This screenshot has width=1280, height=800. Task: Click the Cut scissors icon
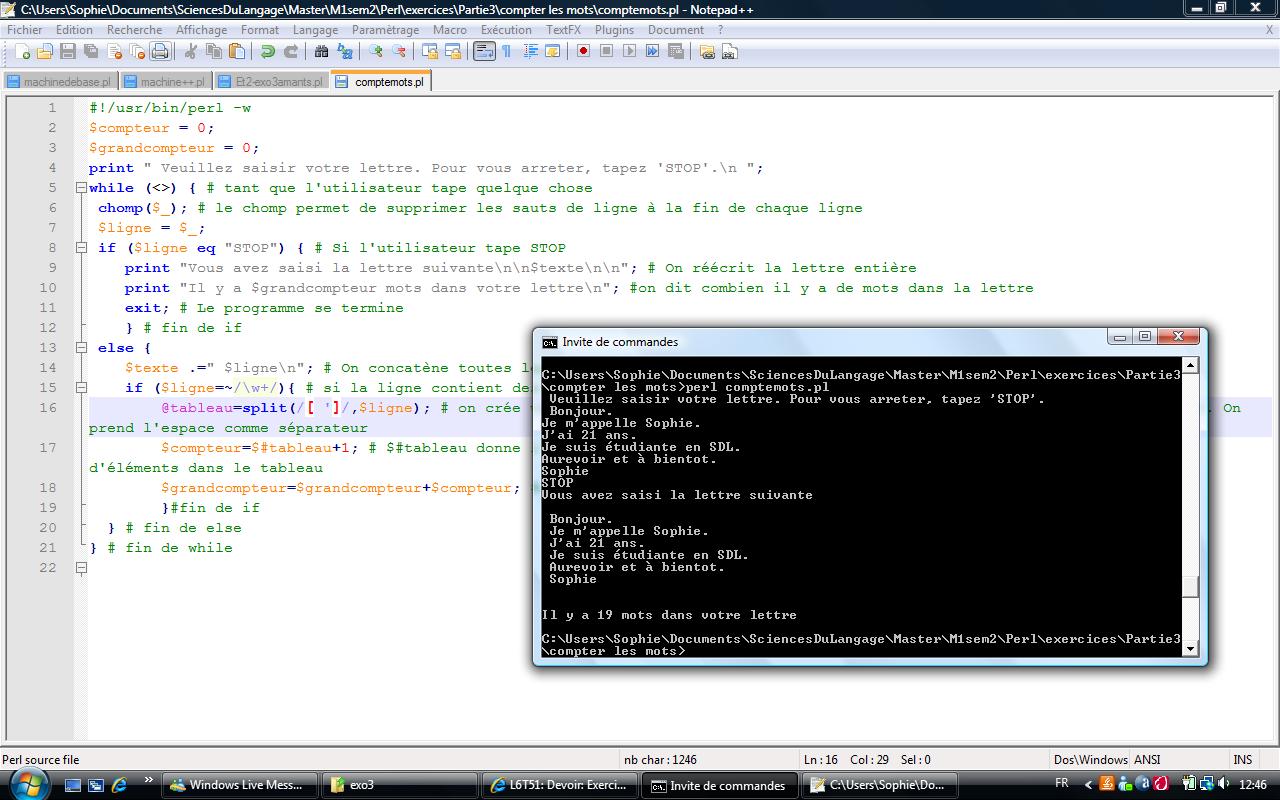pos(191,52)
